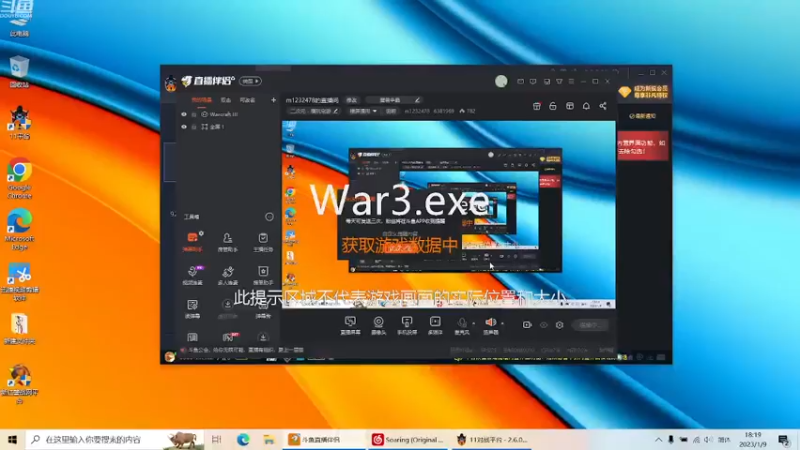Add a 摄像头 camera source
800x450 pixels.
click(x=379, y=326)
